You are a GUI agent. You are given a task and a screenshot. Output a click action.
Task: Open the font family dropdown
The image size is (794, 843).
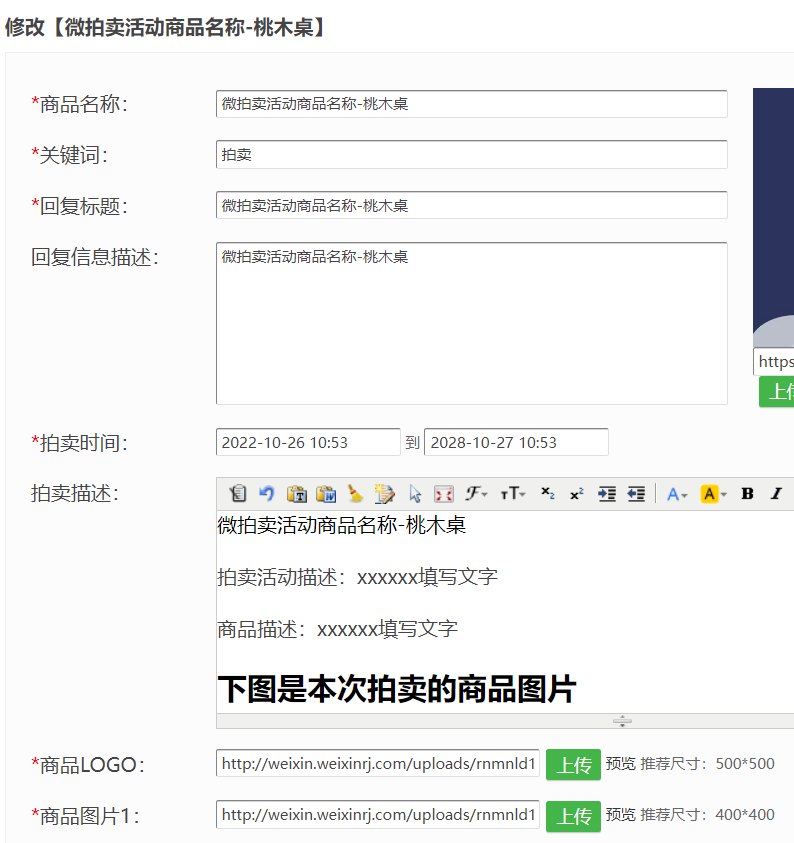(477, 494)
